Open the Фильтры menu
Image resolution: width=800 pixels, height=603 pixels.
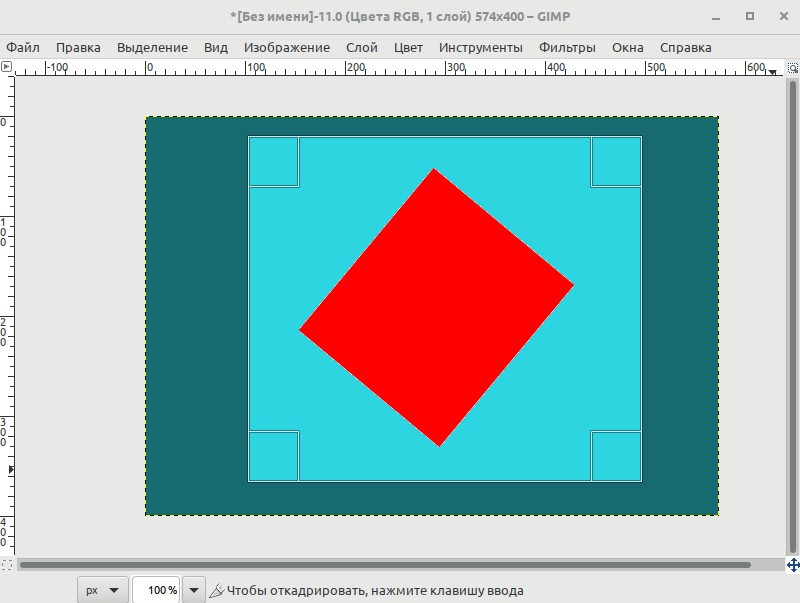(x=567, y=47)
